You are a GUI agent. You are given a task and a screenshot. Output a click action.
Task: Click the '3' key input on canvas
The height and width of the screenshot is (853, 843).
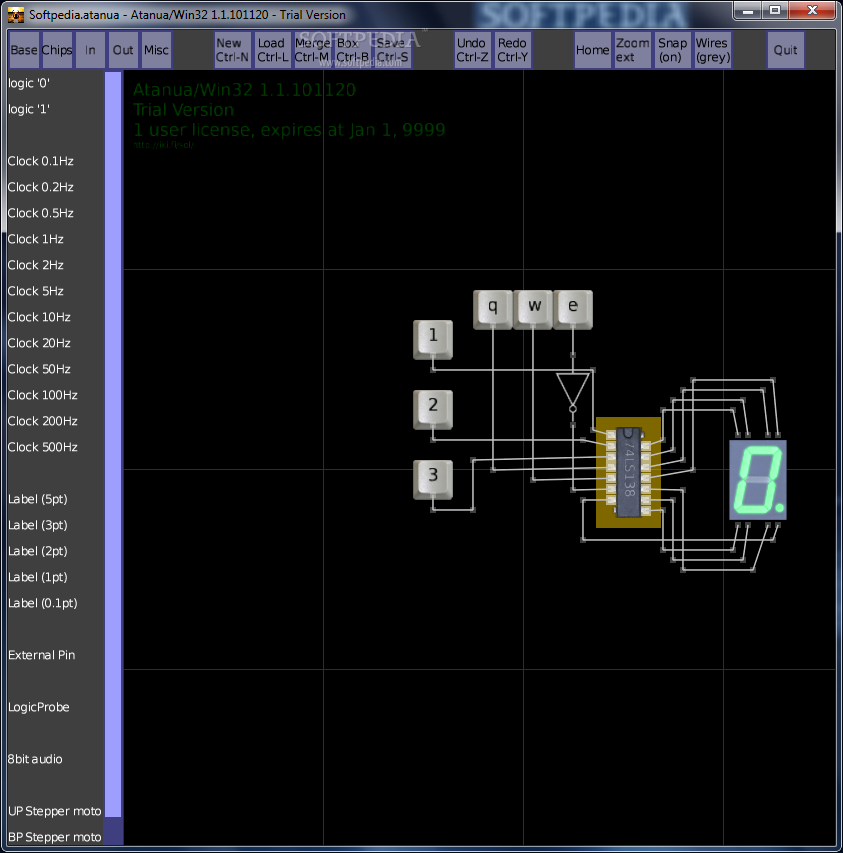click(433, 479)
